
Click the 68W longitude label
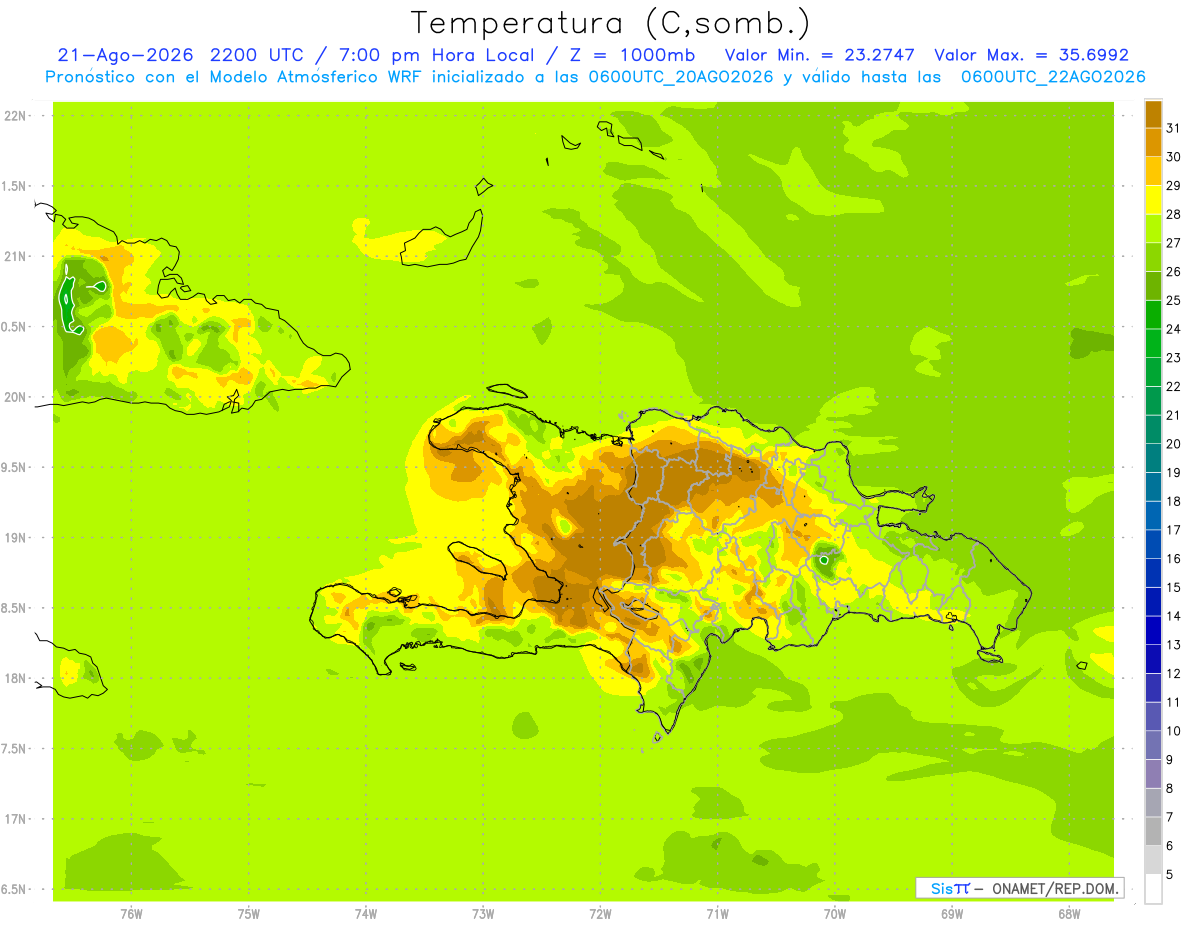click(1069, 913)
